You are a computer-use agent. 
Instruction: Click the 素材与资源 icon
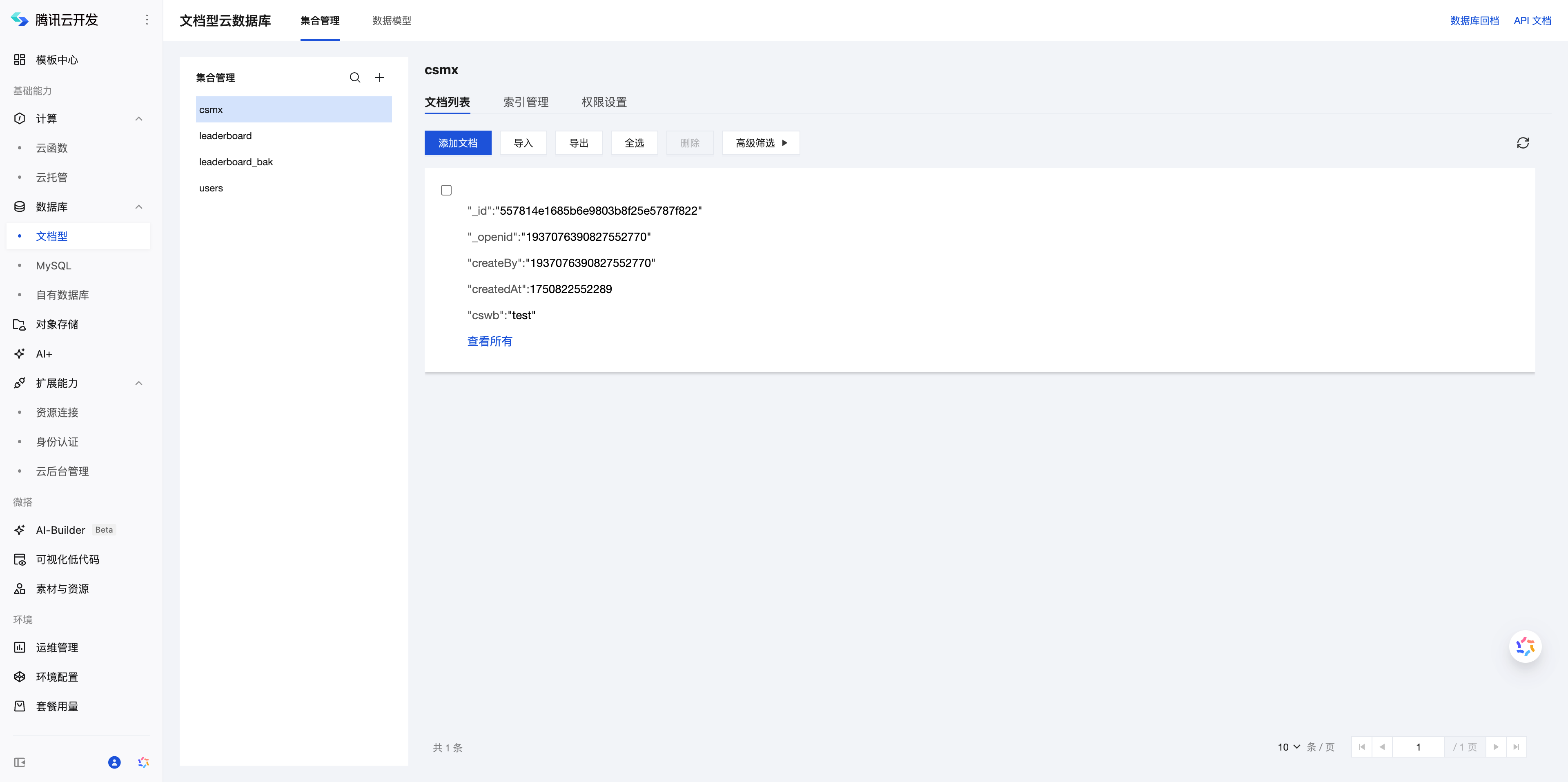coord(20,589)
